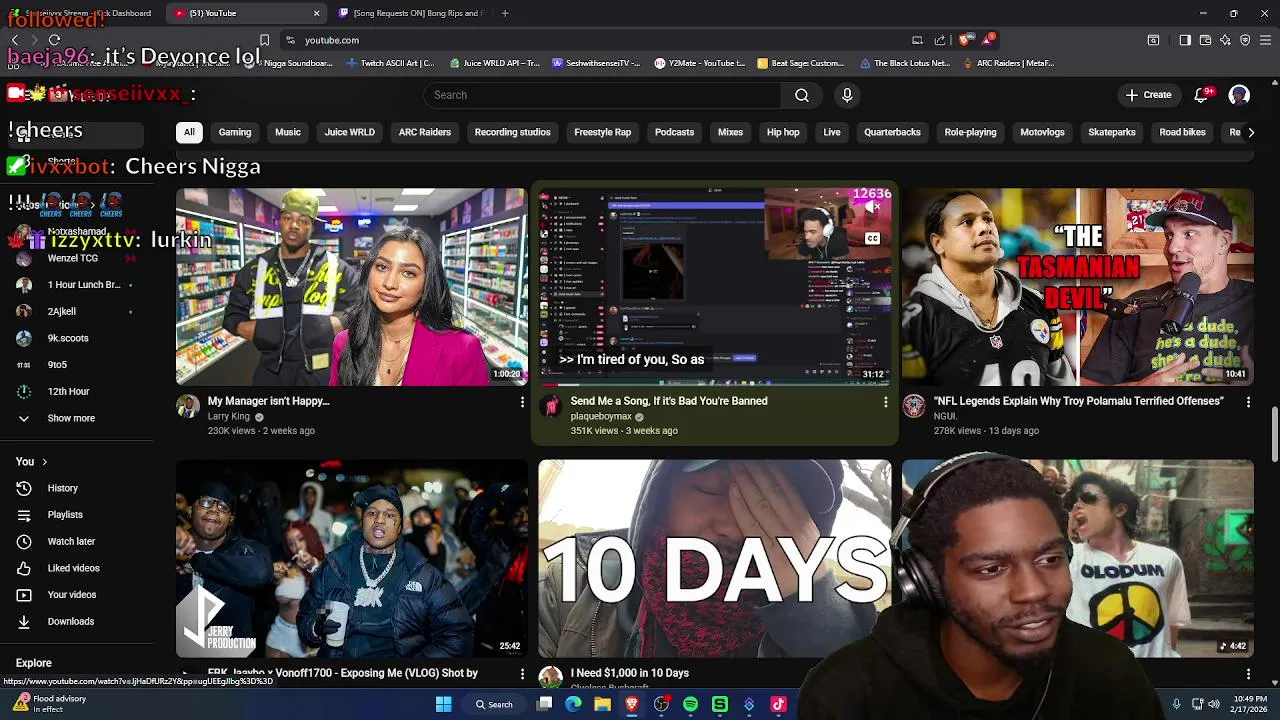Select the Quarterbacks category chip
This screenshot has width=1280, height=720.
click(892, 132)
